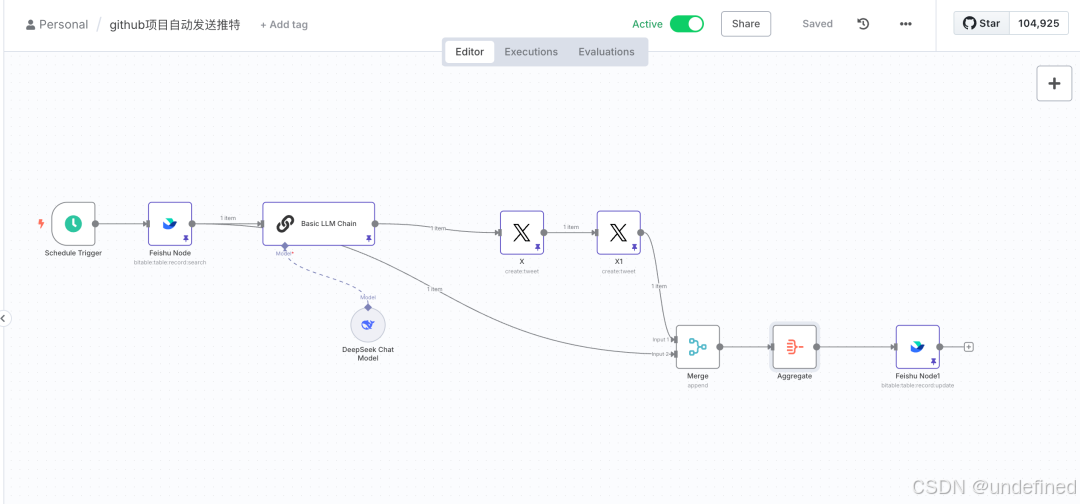1080x504 pixels.
Task: Click the 104,925 star count
Action: pos(1039,23)
